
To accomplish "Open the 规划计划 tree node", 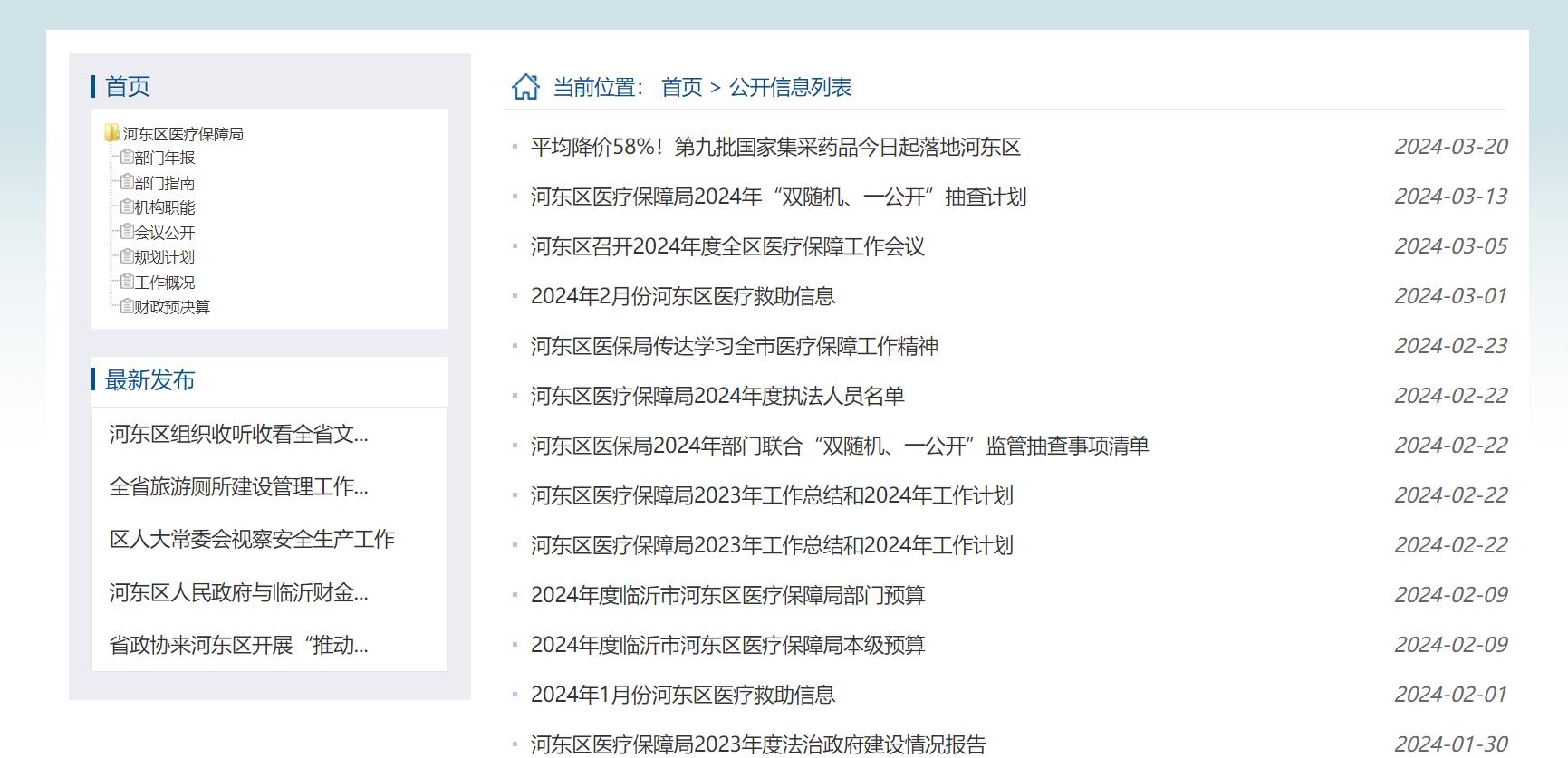I will click(x=164, y=257).
